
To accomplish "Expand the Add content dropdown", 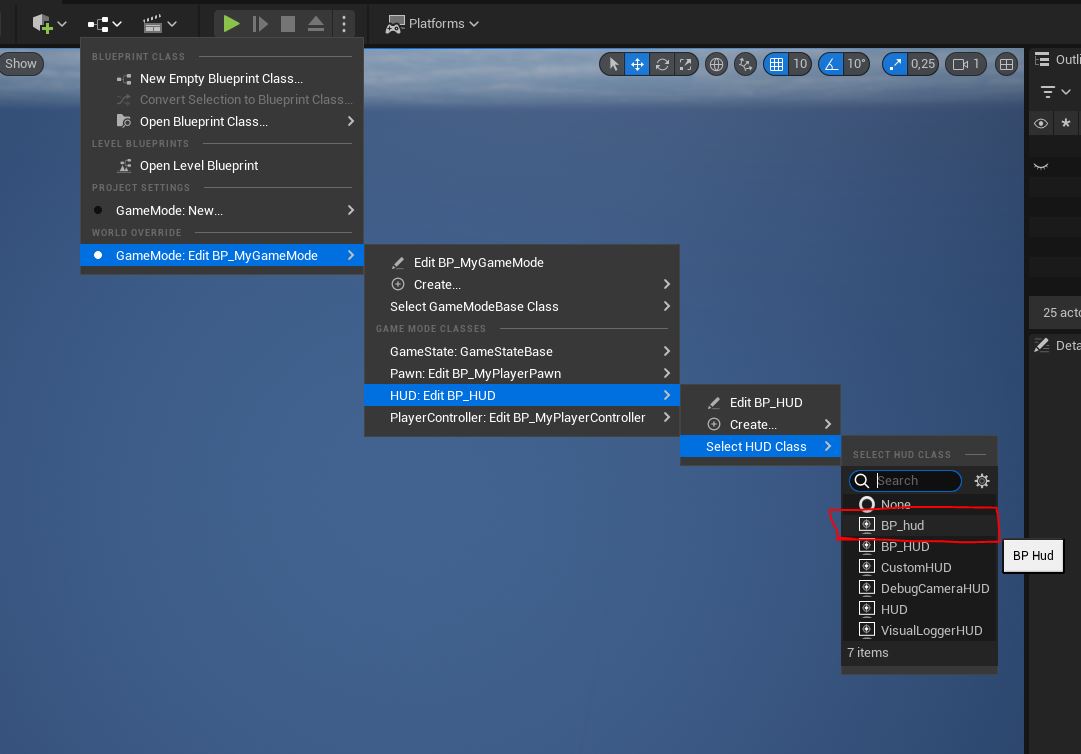I will click(49, 23).
